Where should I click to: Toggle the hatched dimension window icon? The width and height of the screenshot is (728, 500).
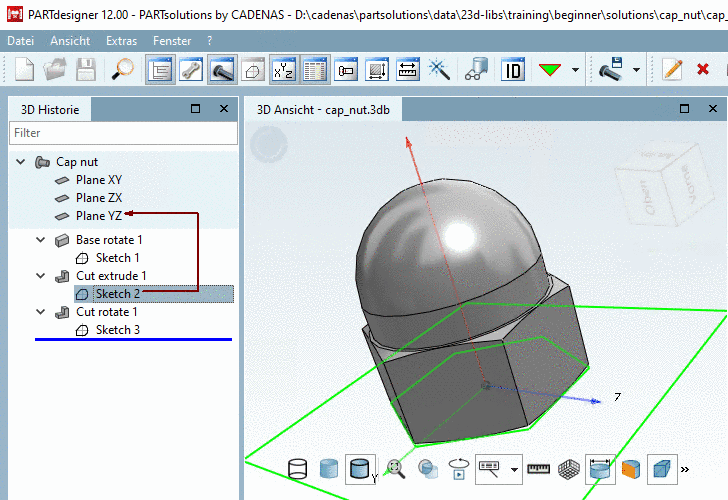377,70
